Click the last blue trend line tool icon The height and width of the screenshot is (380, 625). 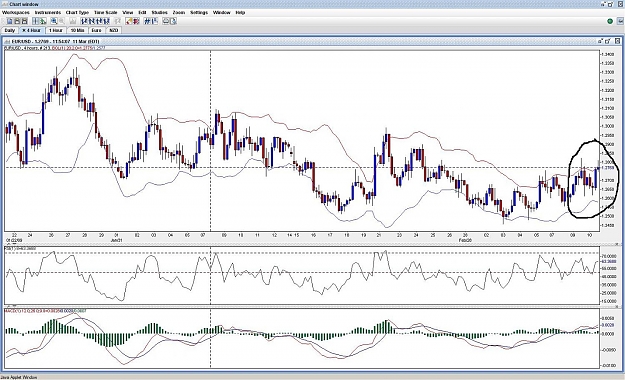click(106, 21)
